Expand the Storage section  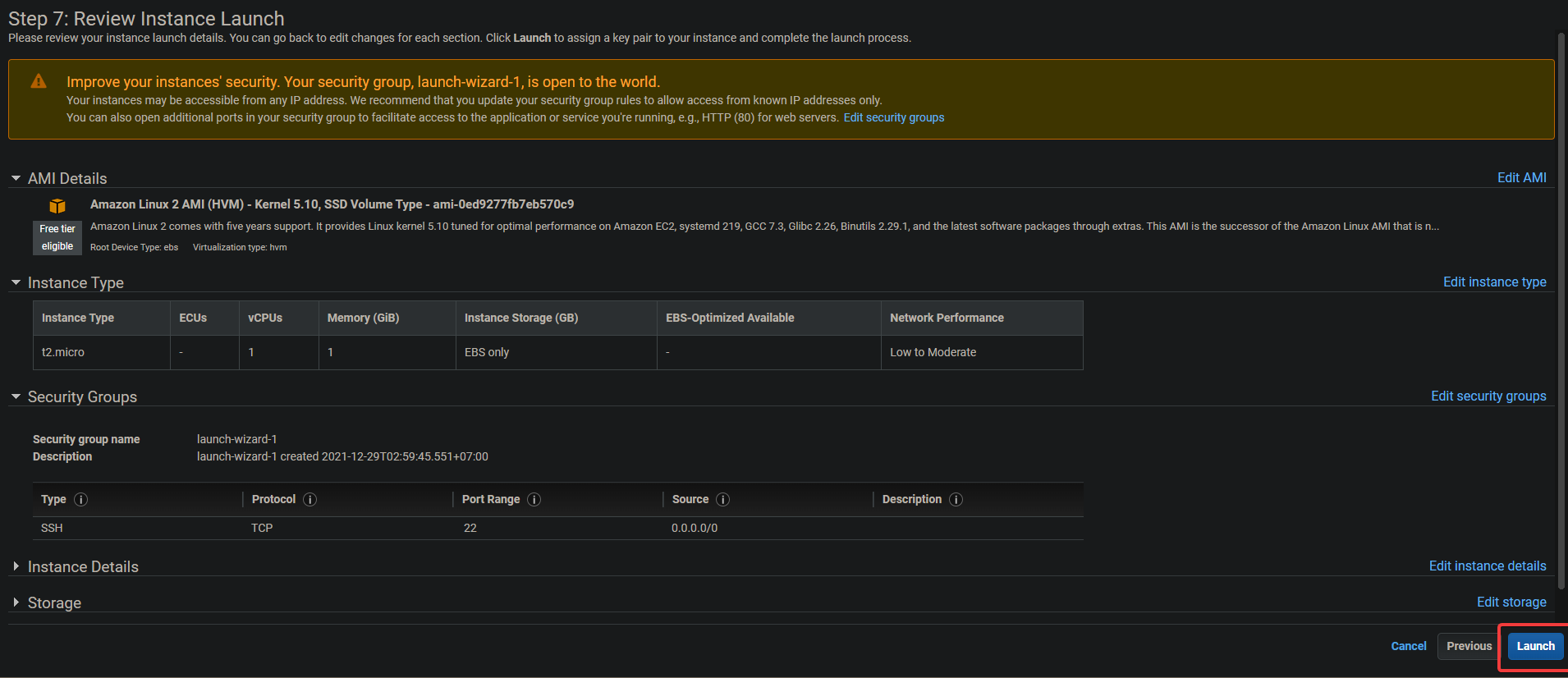point(16,602)
